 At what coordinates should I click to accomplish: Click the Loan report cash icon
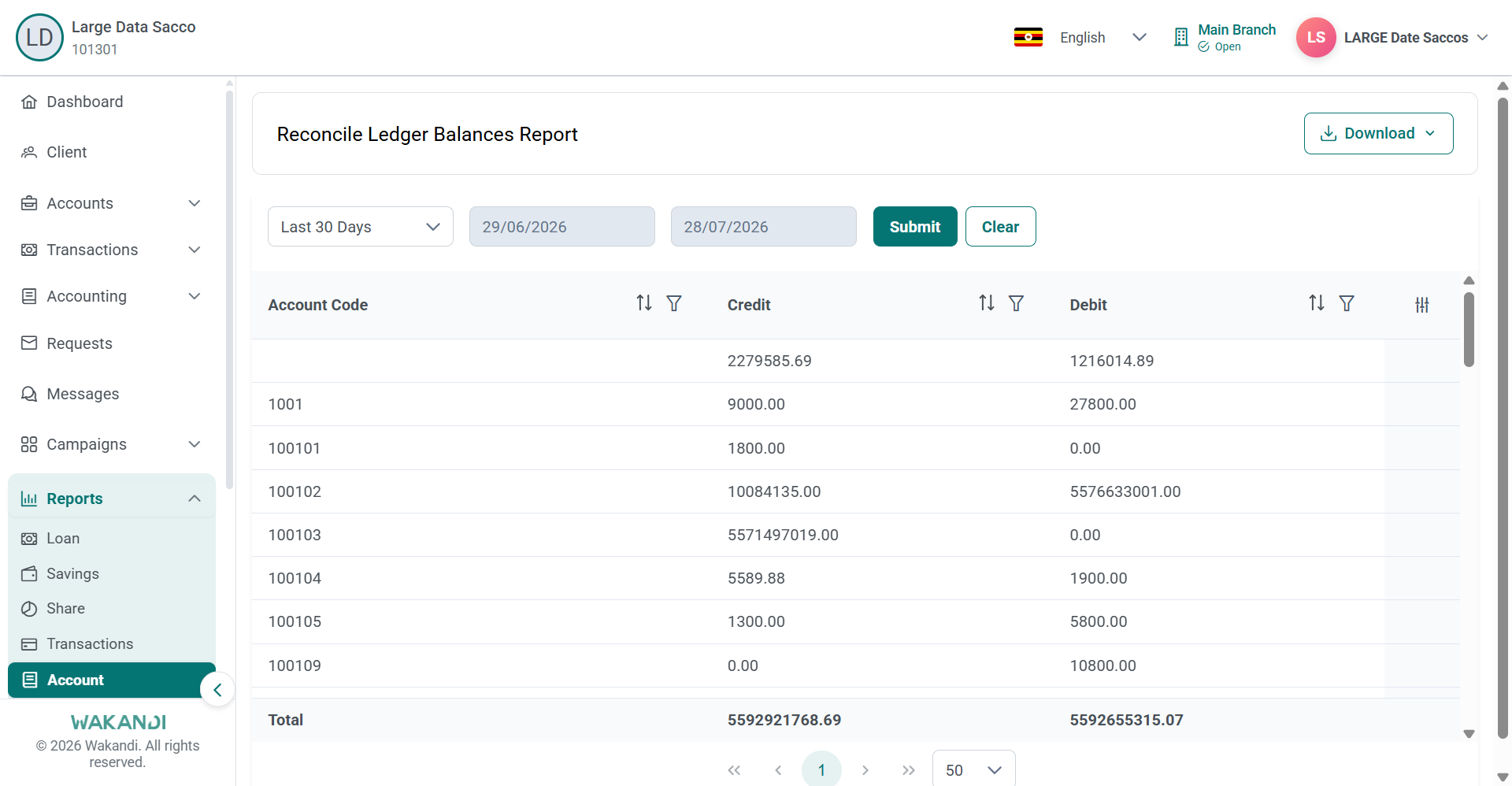click(x=29, y=539)
